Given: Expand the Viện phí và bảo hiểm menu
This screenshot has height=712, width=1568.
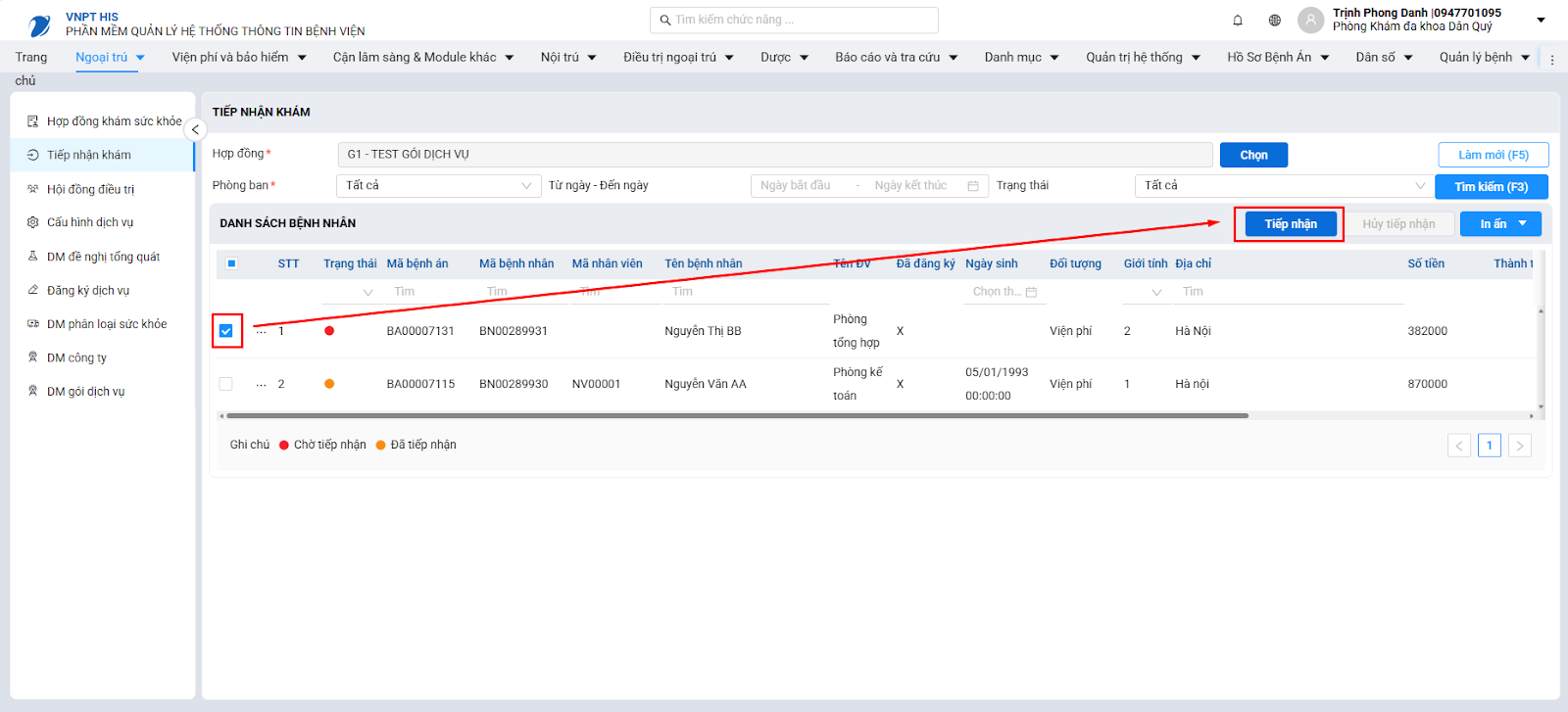Looking at the screenshot, I should point(239,58).
